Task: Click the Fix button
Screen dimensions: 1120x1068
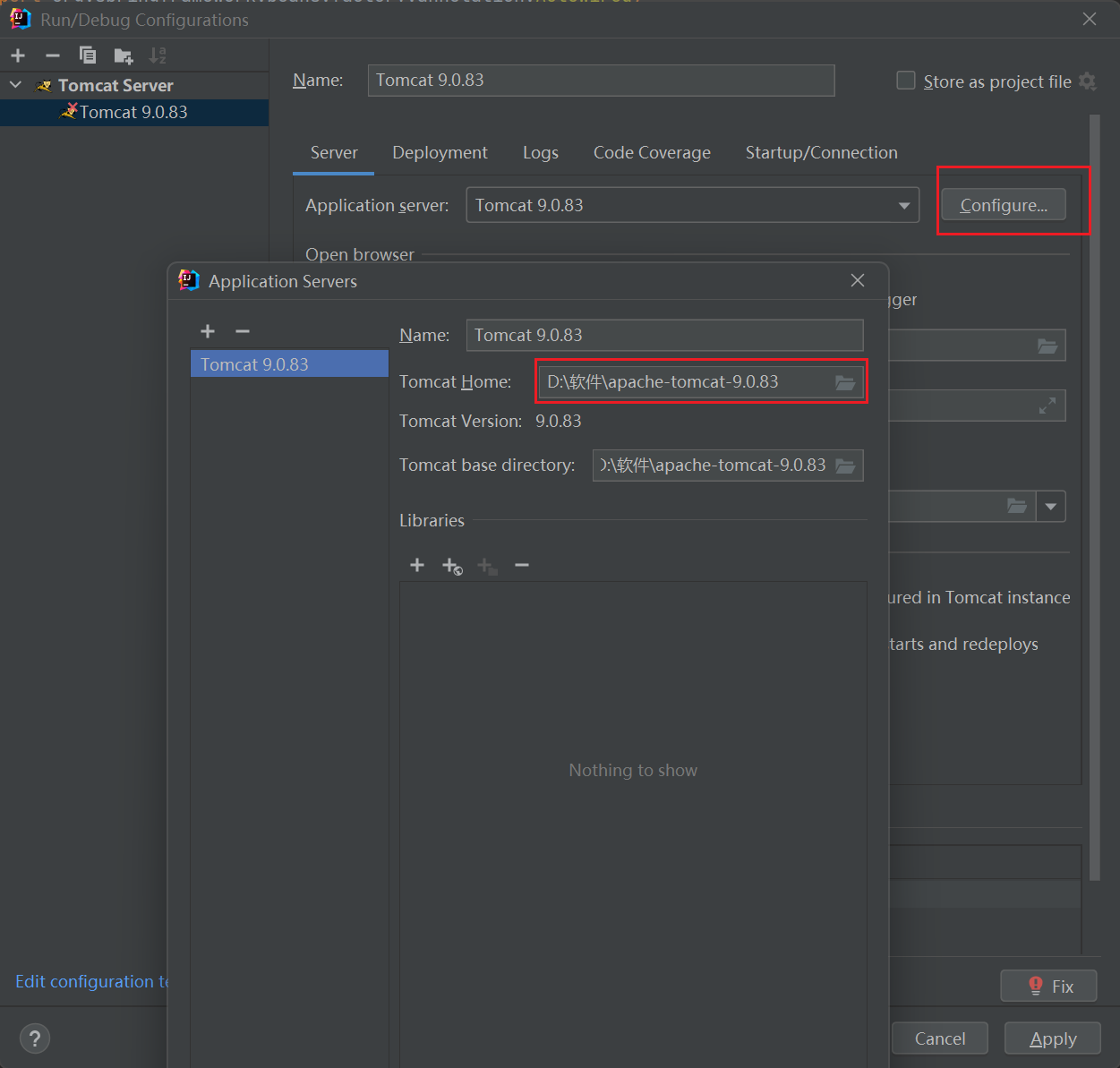Action: [1048, 986]
